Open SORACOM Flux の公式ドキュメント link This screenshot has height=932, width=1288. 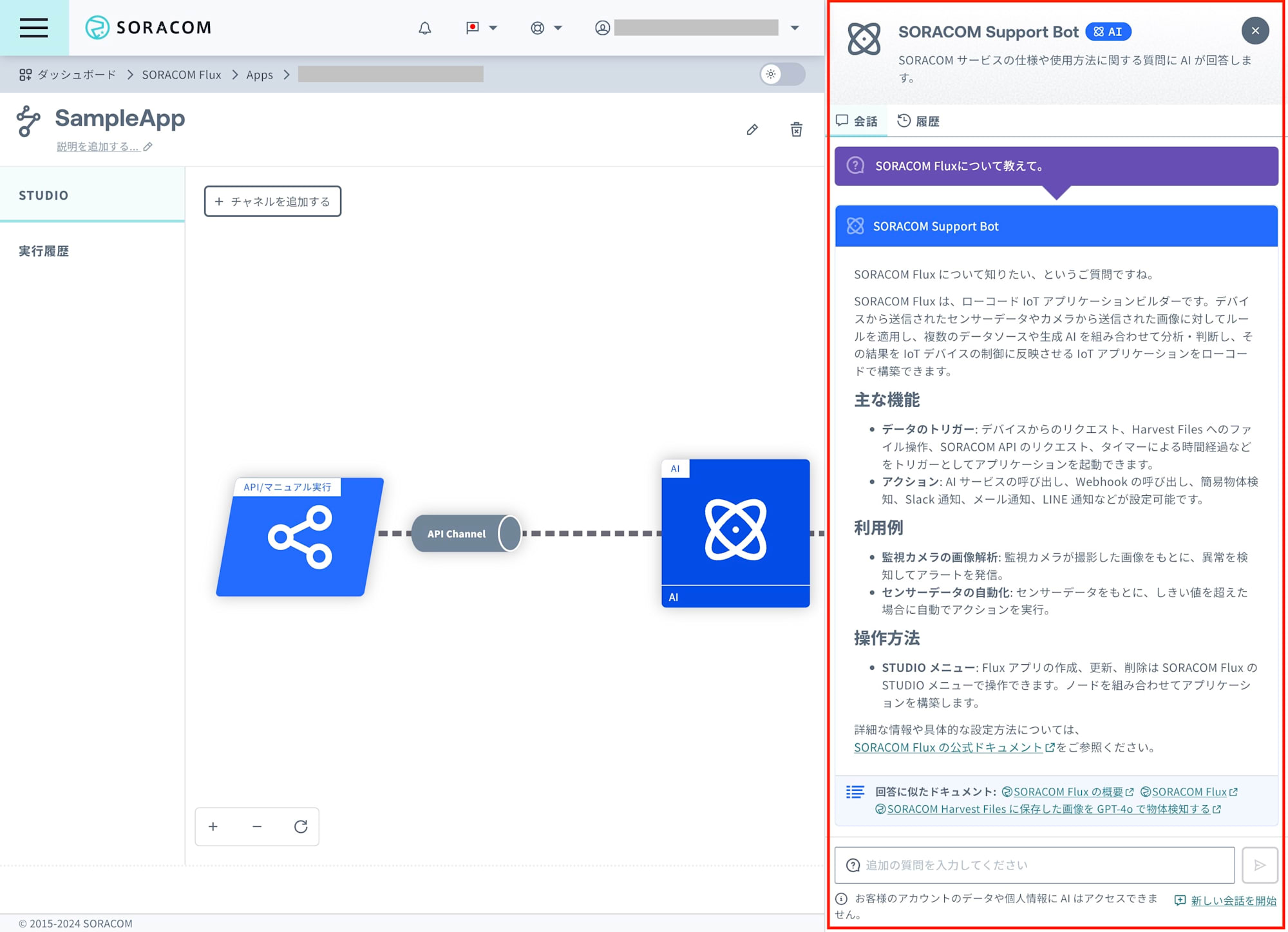[954, 747]
